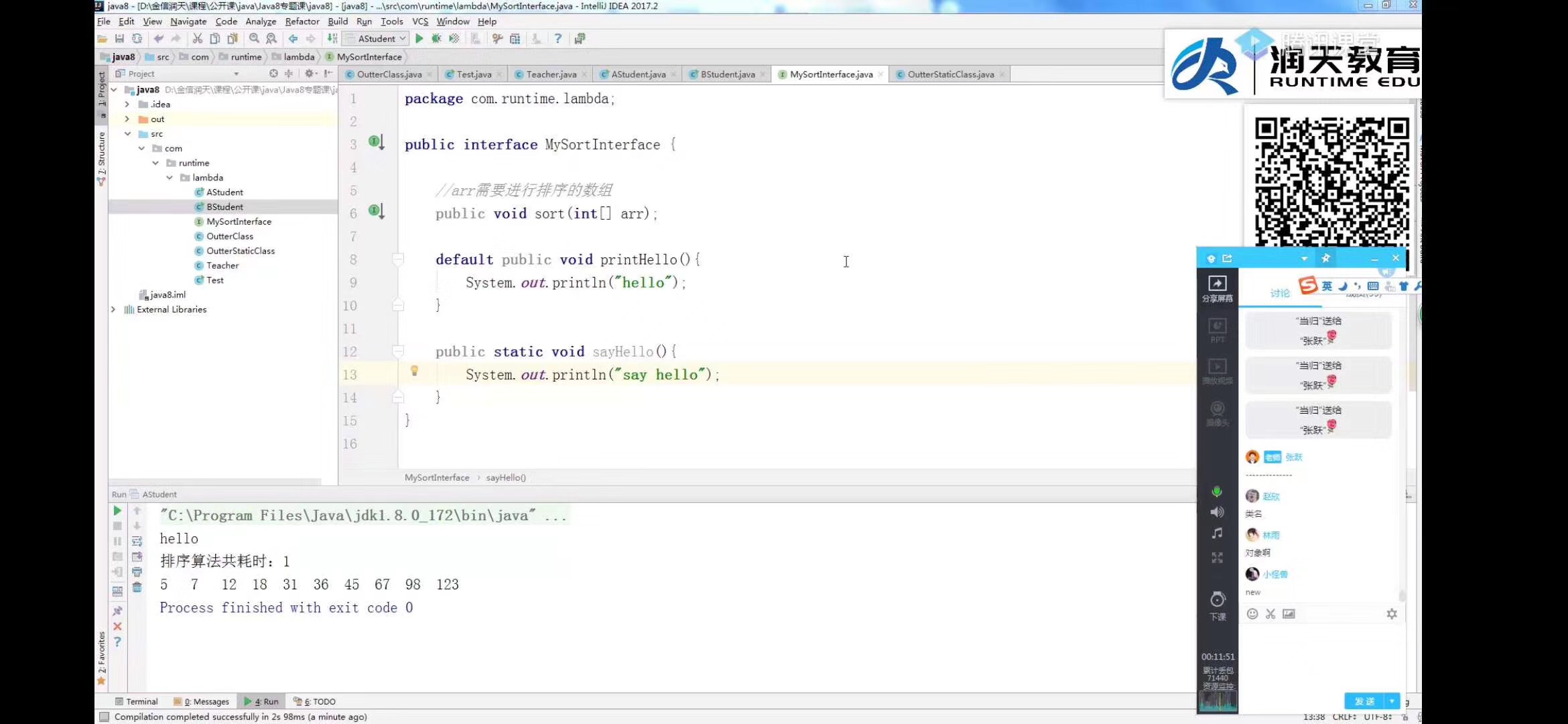The width and height of the screenshot is (1568, 724).
Task: Toggle tool window bars in the status bar corner
Action: 104,717
